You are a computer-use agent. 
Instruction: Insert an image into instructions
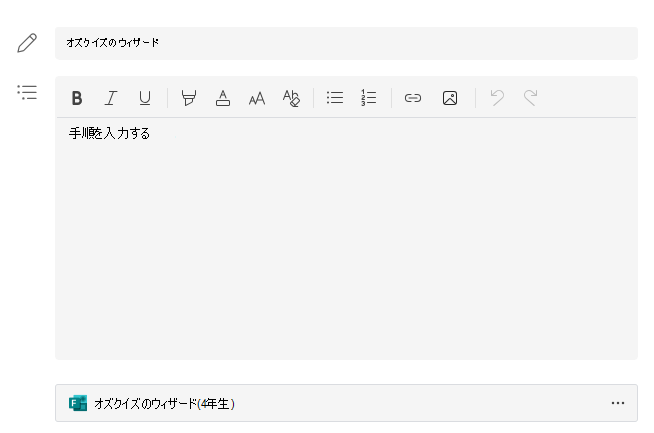(x=450, y=98)
